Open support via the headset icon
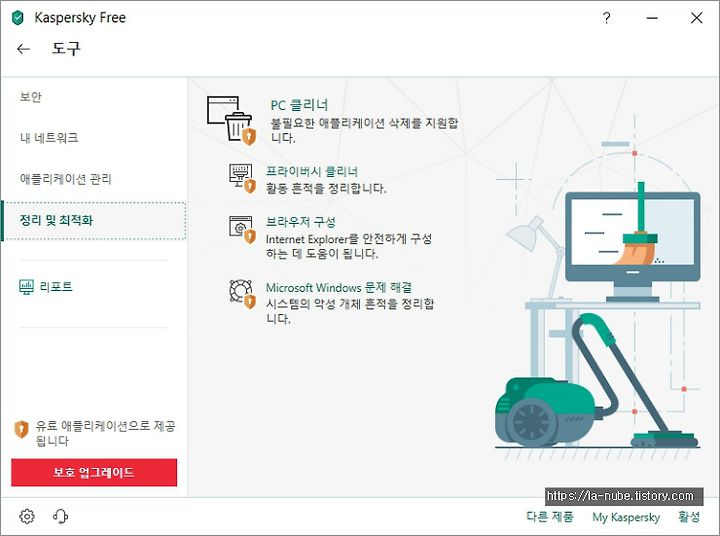The height and width of the screenshot is (536, 720). click(x=60, y=516)
